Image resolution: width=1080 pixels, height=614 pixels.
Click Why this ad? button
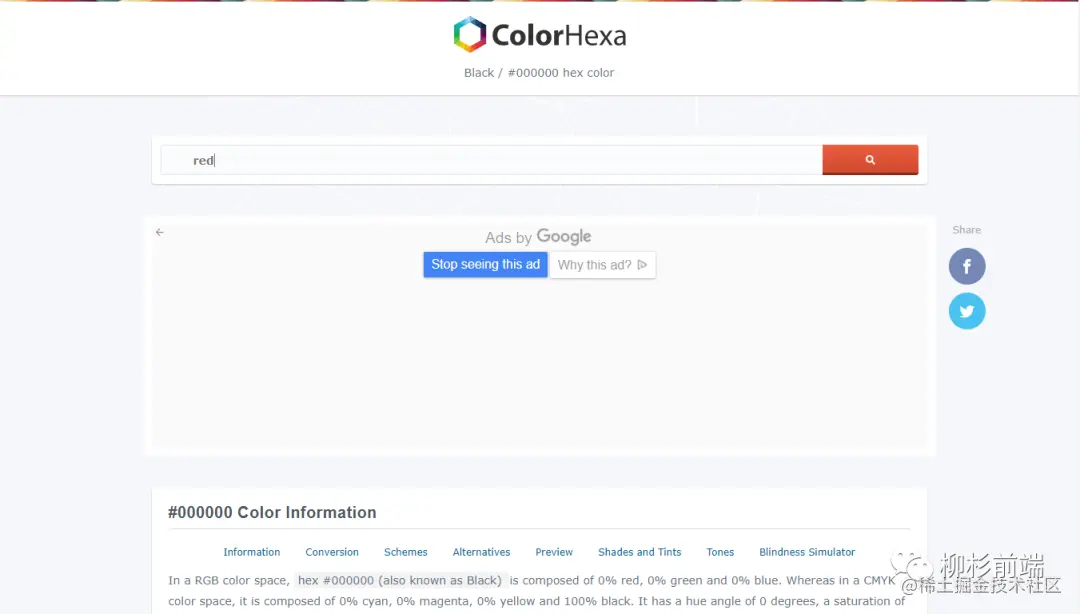[603, 265]
